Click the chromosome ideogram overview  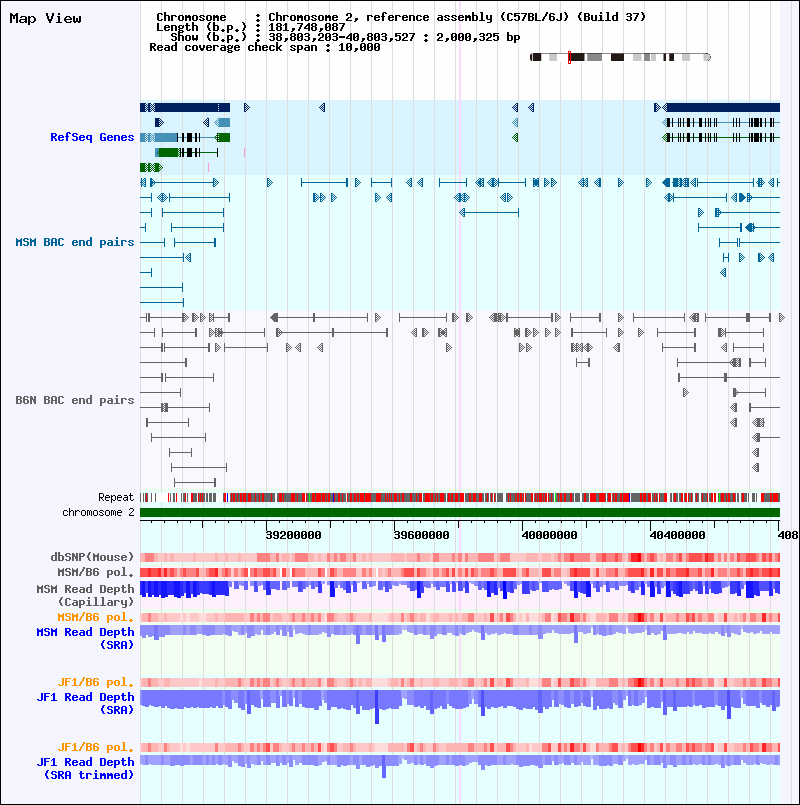[620, 57]
